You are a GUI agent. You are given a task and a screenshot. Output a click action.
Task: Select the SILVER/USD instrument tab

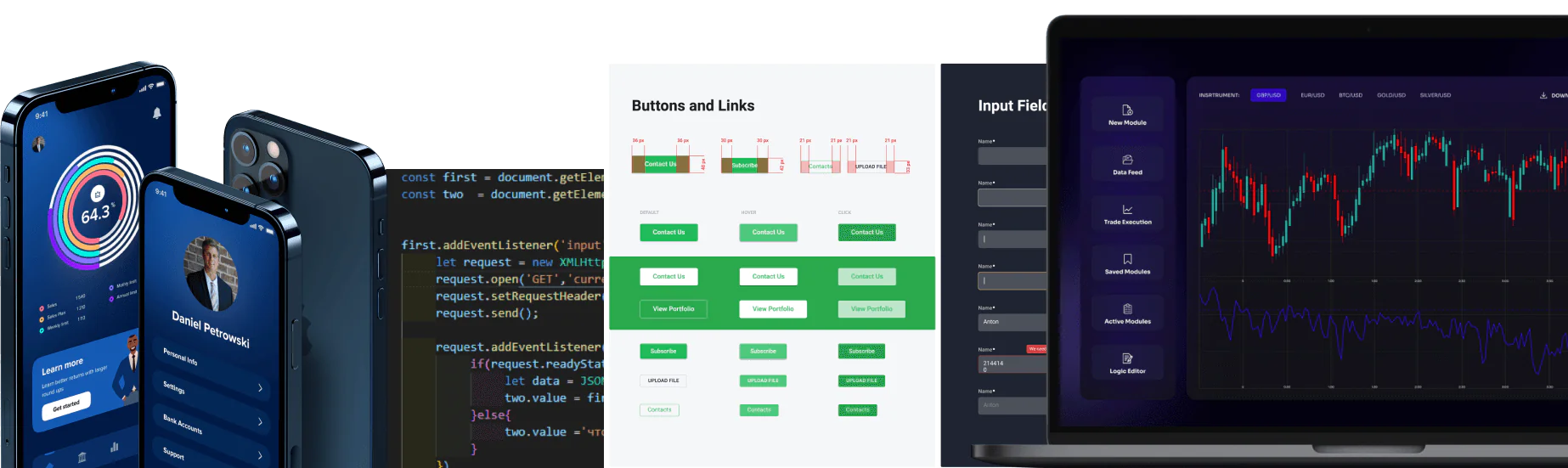coord(1435,95)
